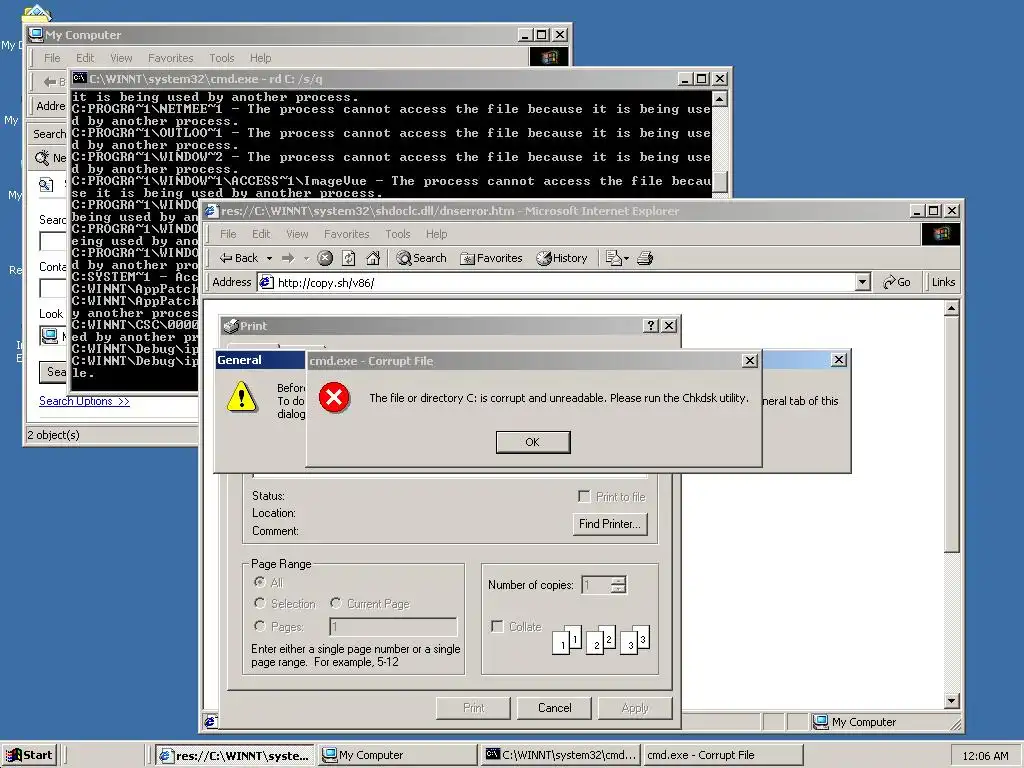Viewport: 1024px width, 768px height.
Task: Expand the Address bar dropdown in Internet Explorer
Action: coord(863,282)
